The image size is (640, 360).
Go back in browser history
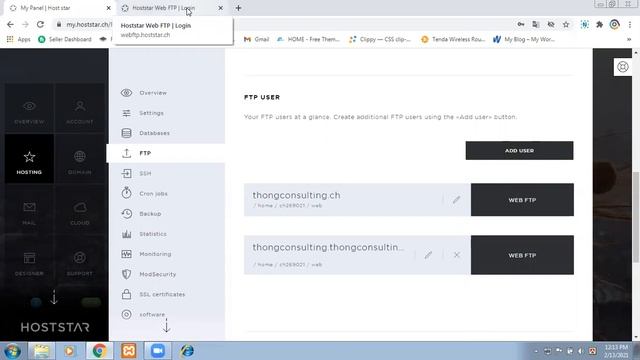(10, 24)
